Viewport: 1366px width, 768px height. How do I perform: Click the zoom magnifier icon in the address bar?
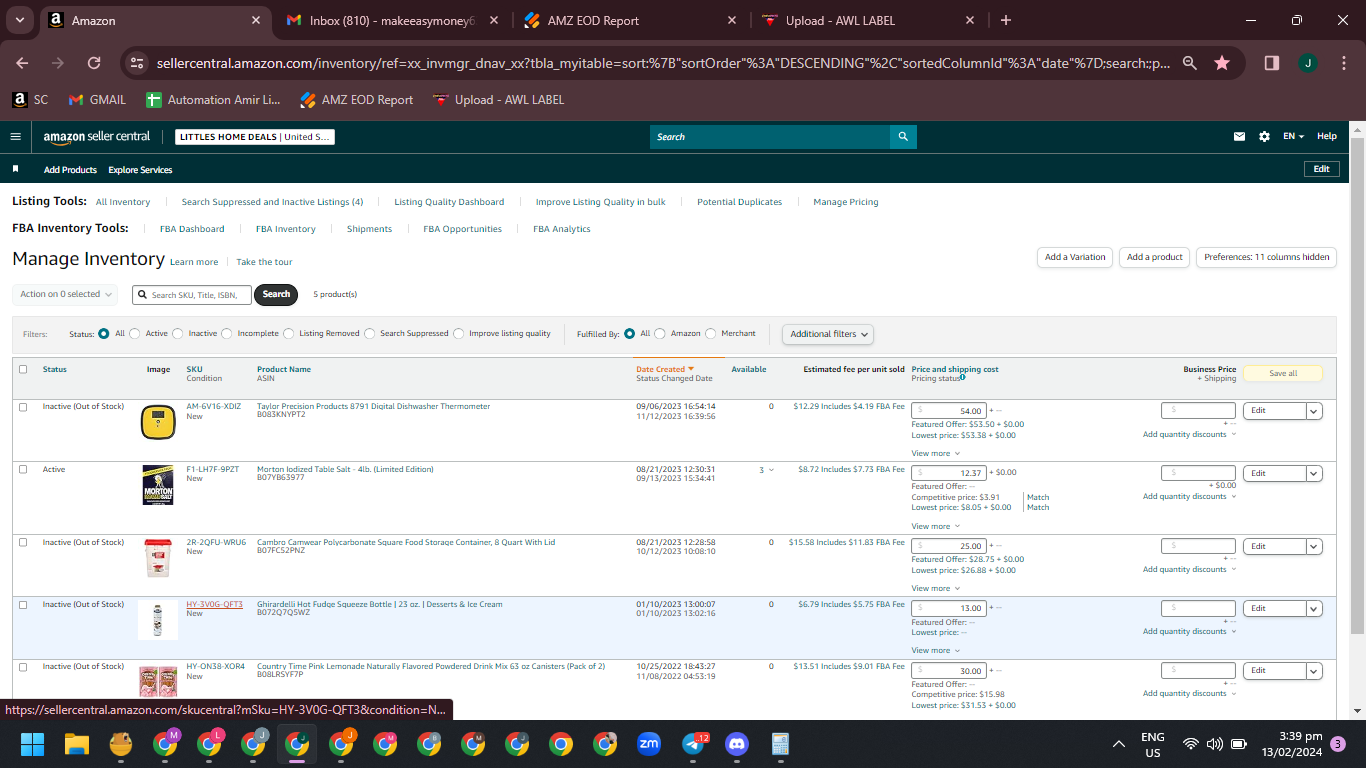(1190, 62)
